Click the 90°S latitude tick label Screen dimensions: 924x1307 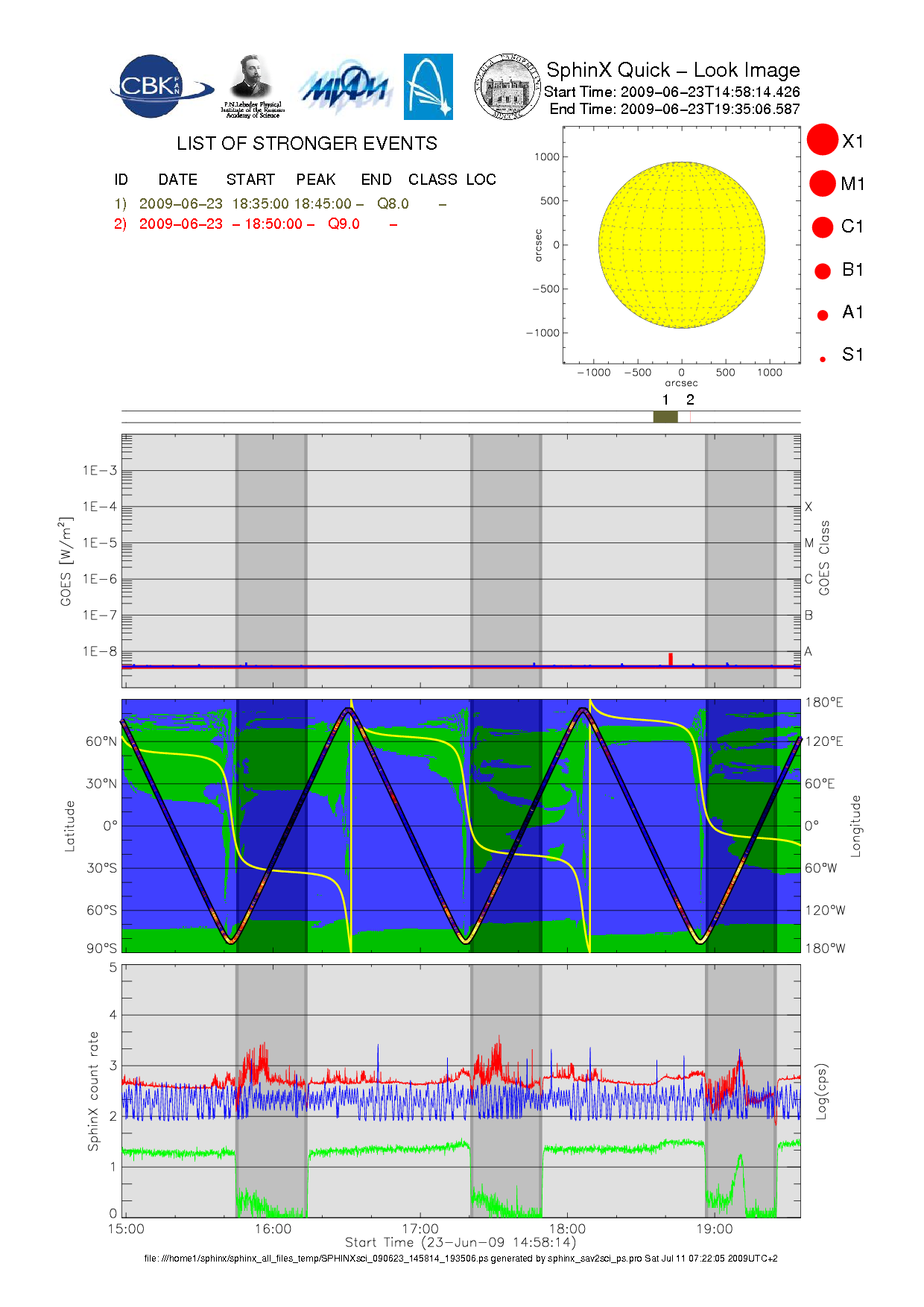click(101, 948)
